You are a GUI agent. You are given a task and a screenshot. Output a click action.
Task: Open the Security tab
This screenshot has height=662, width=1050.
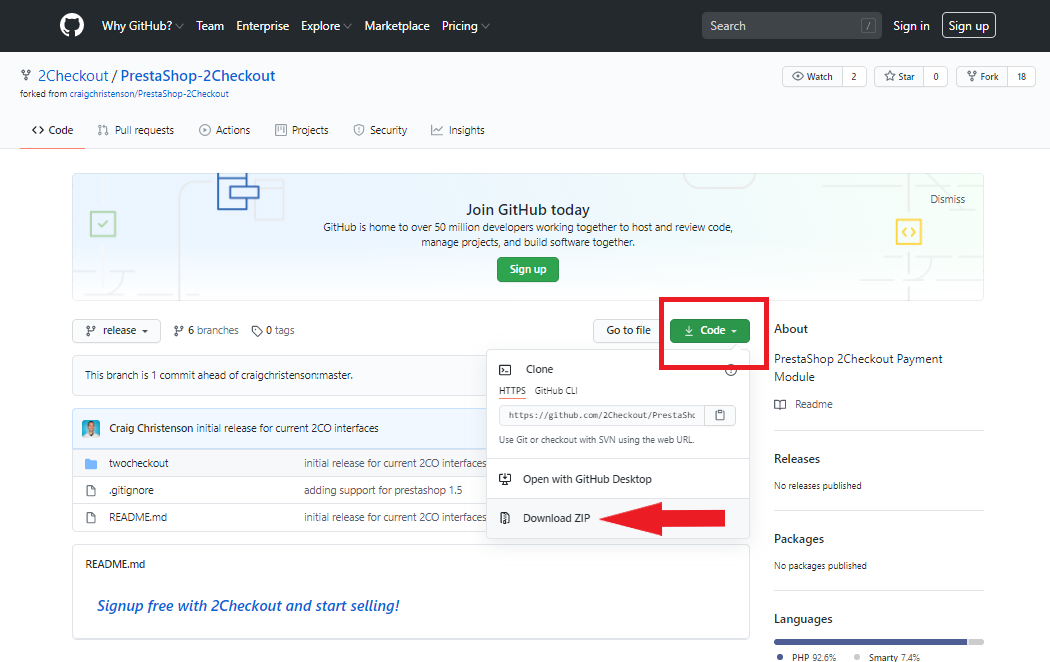coord(380,130)
